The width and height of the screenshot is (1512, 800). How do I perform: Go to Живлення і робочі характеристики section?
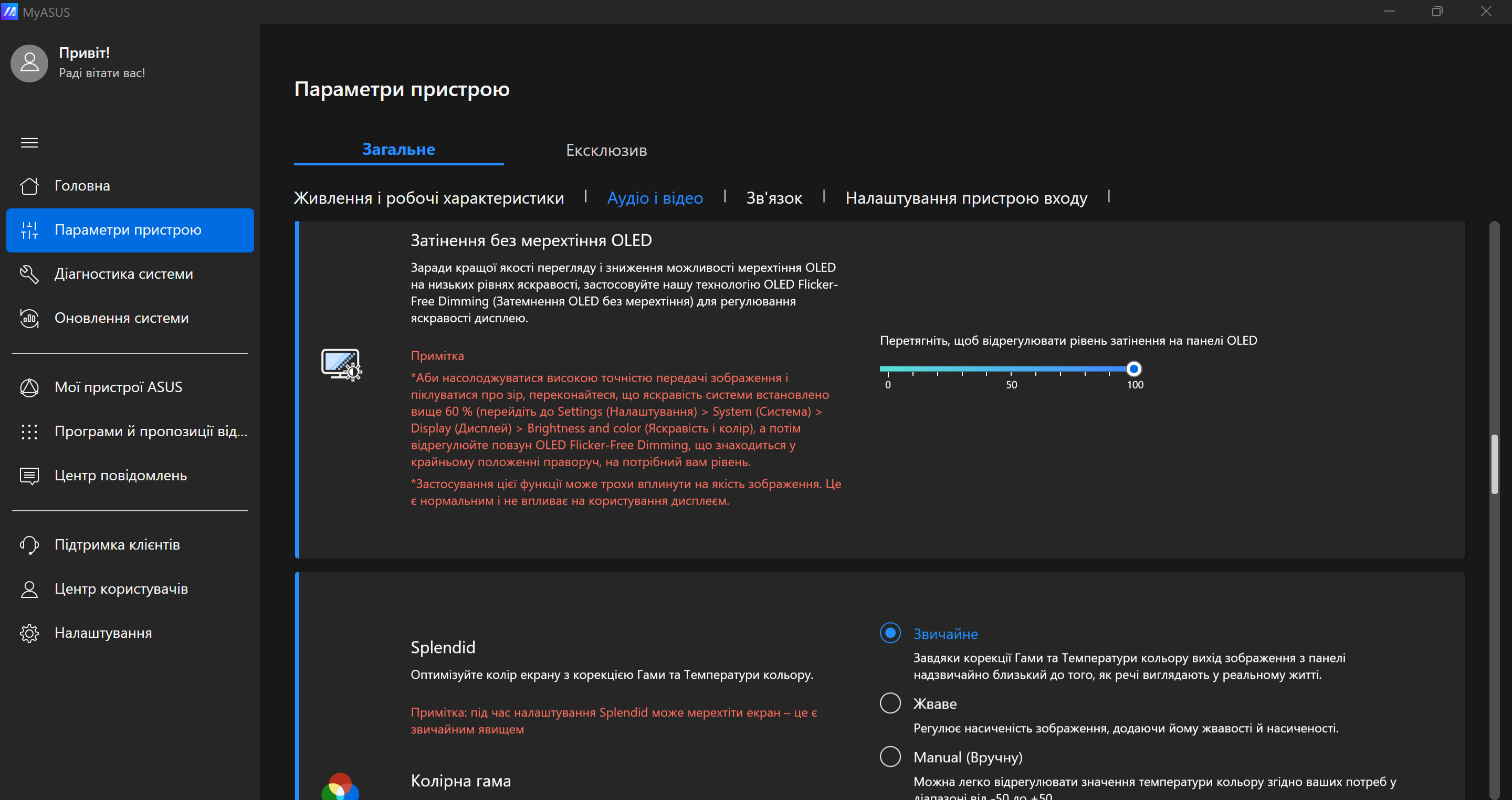(428, 198)
